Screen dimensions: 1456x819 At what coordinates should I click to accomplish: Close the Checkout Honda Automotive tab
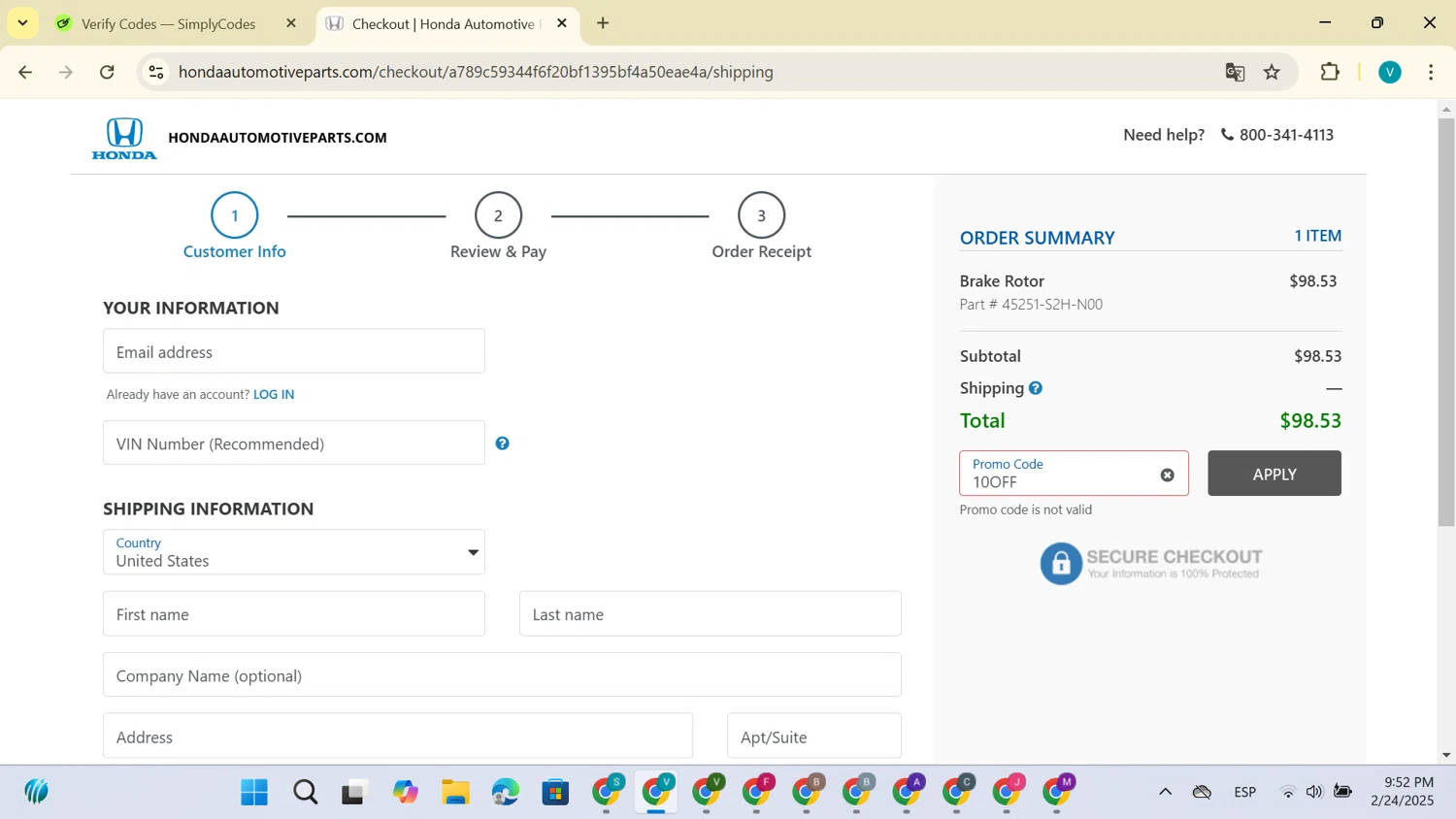[562, 23]
